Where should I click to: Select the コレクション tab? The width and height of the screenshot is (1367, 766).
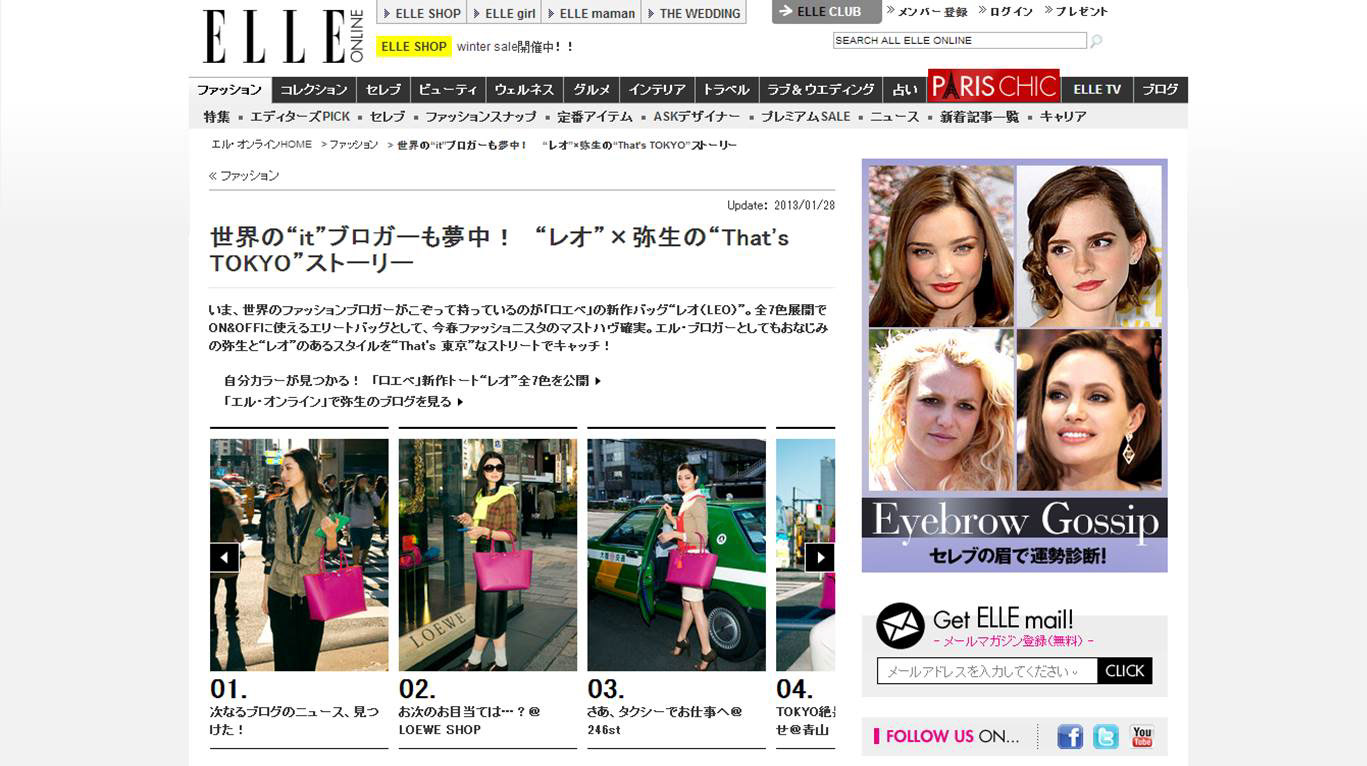[314, 90]
